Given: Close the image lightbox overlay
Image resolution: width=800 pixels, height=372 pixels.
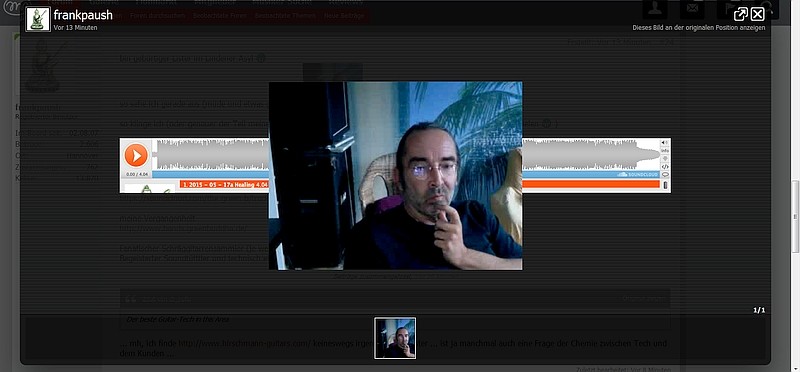Looking at the screenshot, I should [x=758, y=14].
